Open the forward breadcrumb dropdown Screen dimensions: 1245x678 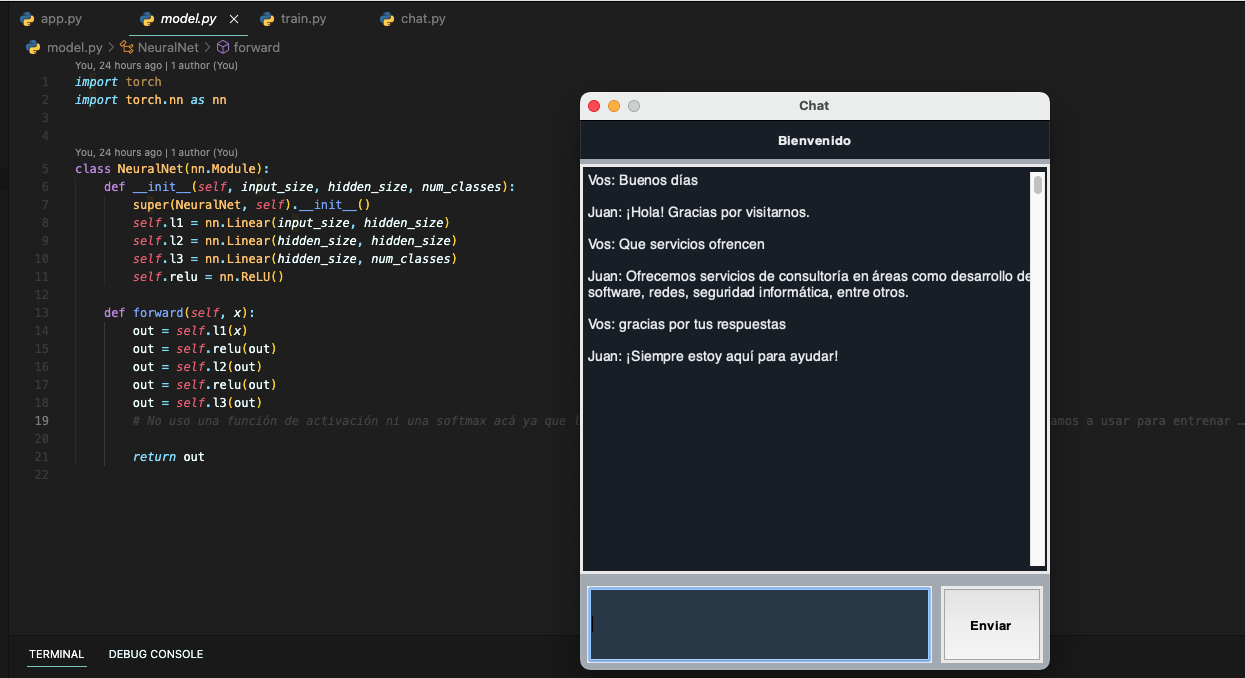(x=257, y=47)
